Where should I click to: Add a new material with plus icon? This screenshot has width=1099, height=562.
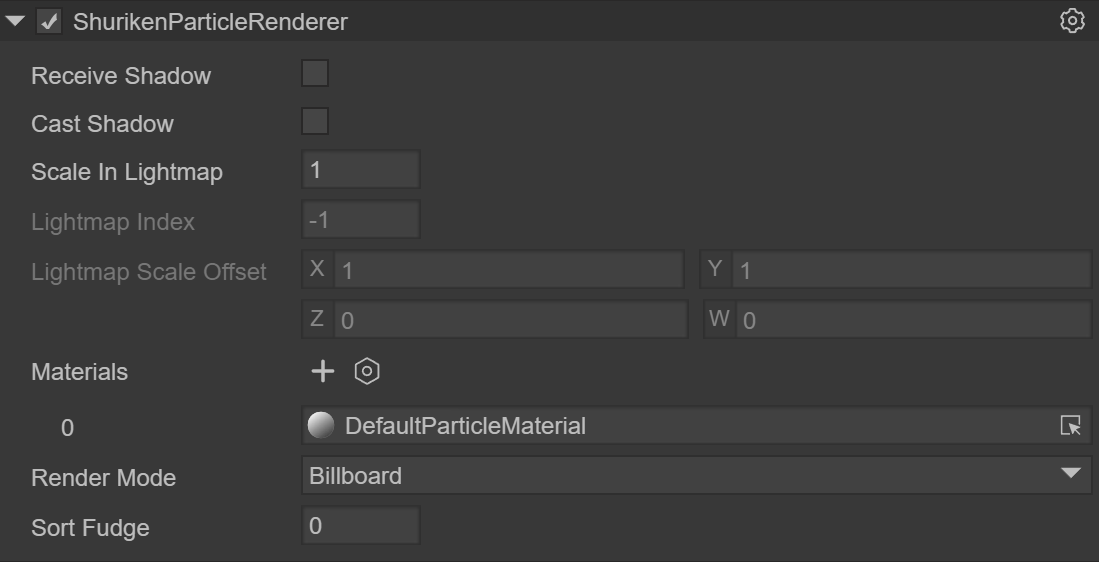pyautogui.click(x=322, y=372)
